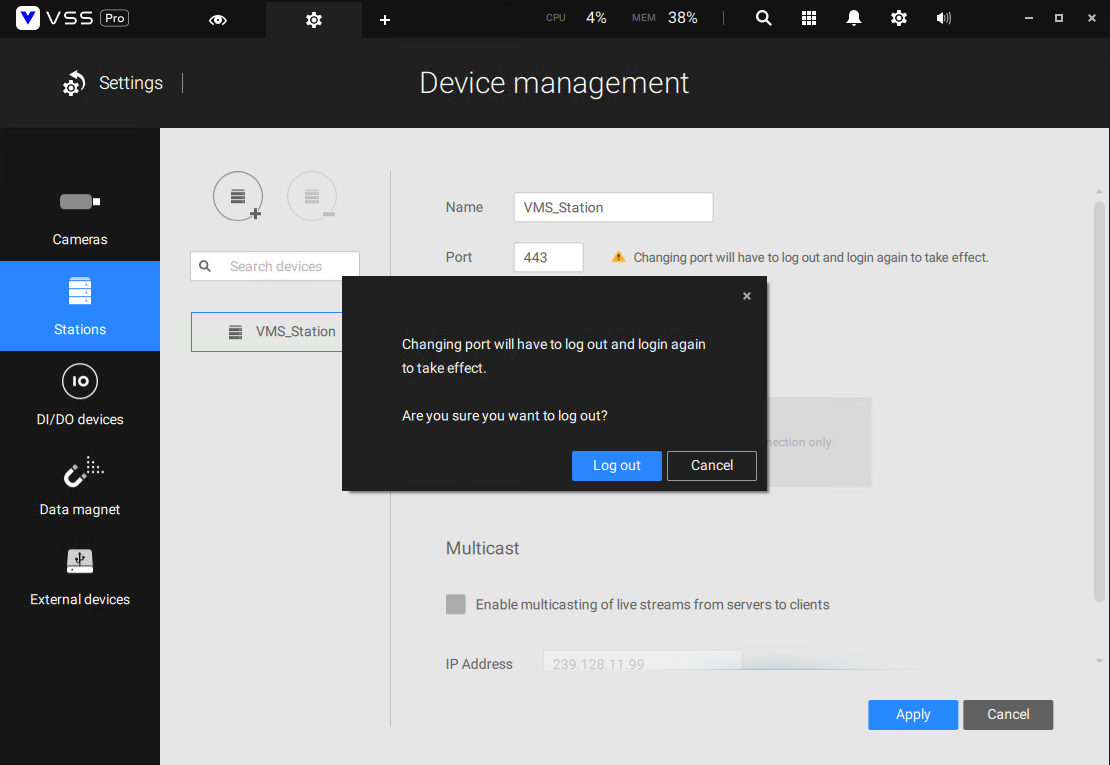Enable multicasting of live streams checkbox

pos(455,604)
